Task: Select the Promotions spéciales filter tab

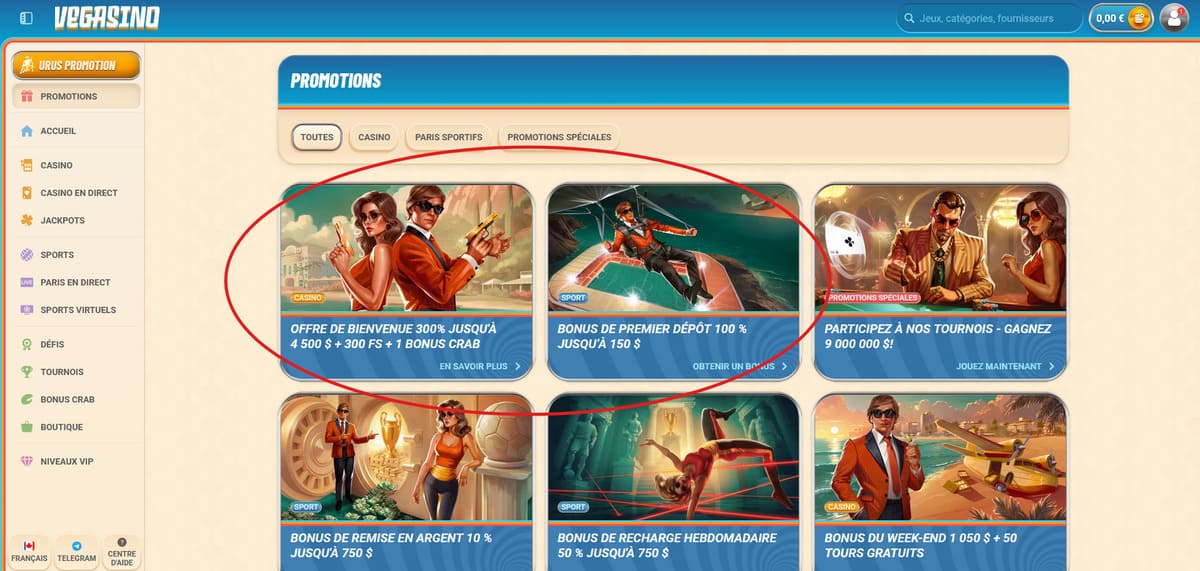Action: pyautogui.click(x=559, y=137)
